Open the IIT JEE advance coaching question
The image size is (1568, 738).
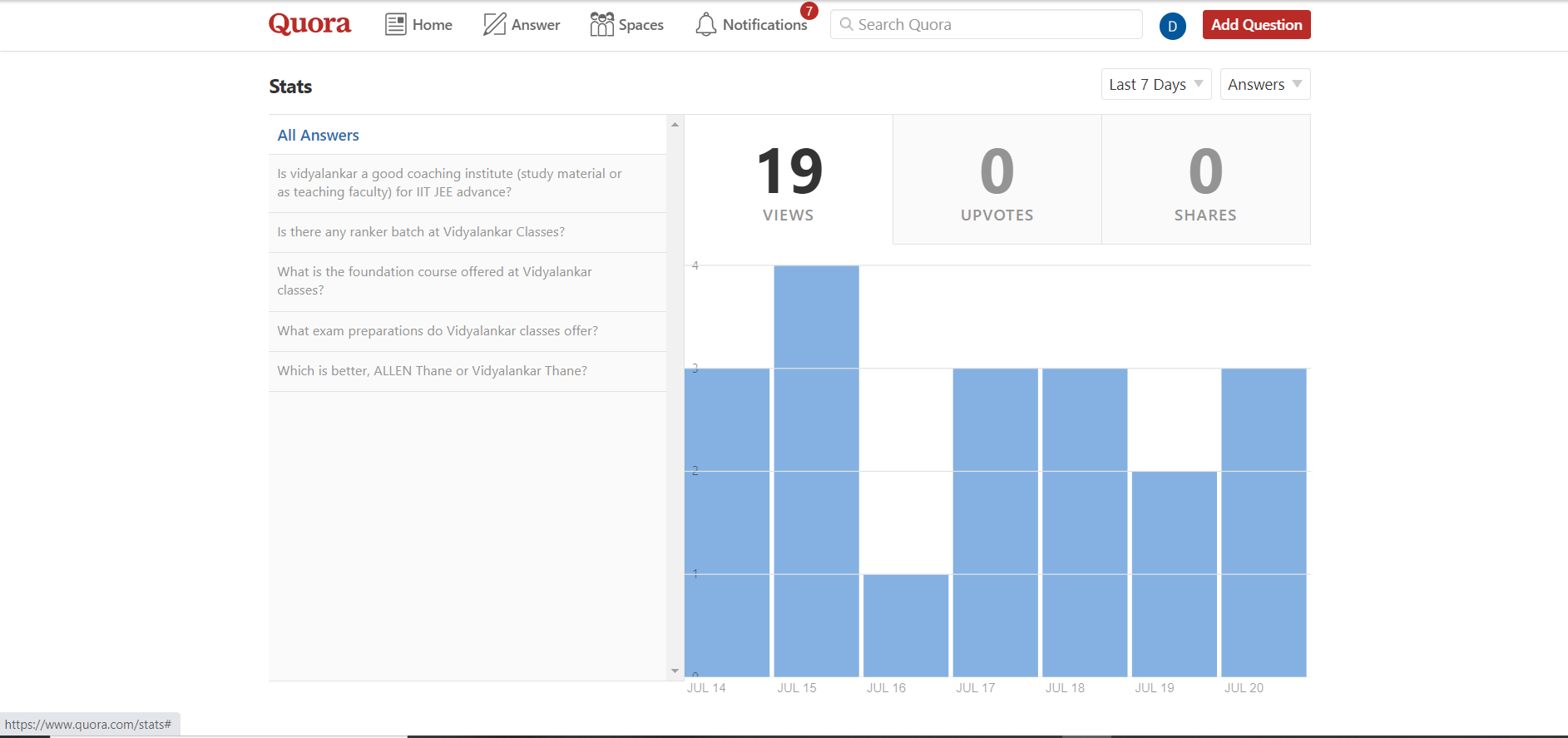[x=467, y=183]
